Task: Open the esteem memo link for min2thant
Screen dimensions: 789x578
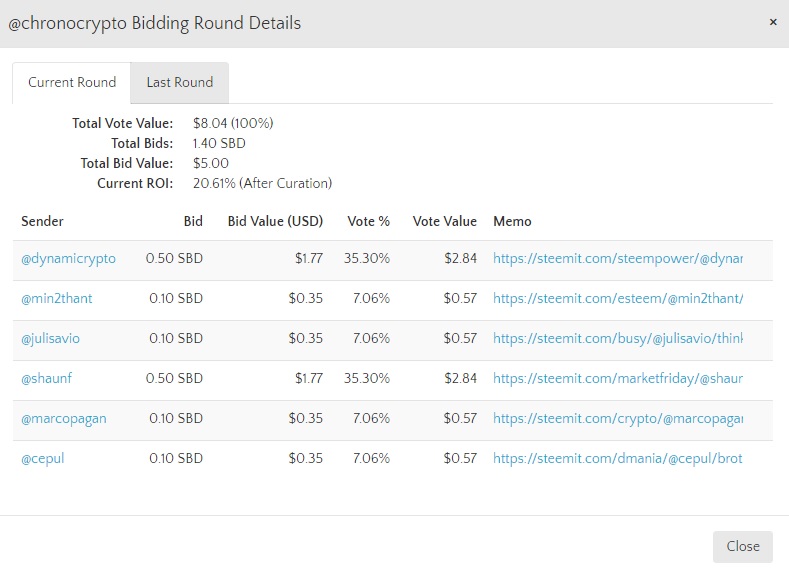Action: [x=617, y=299]
